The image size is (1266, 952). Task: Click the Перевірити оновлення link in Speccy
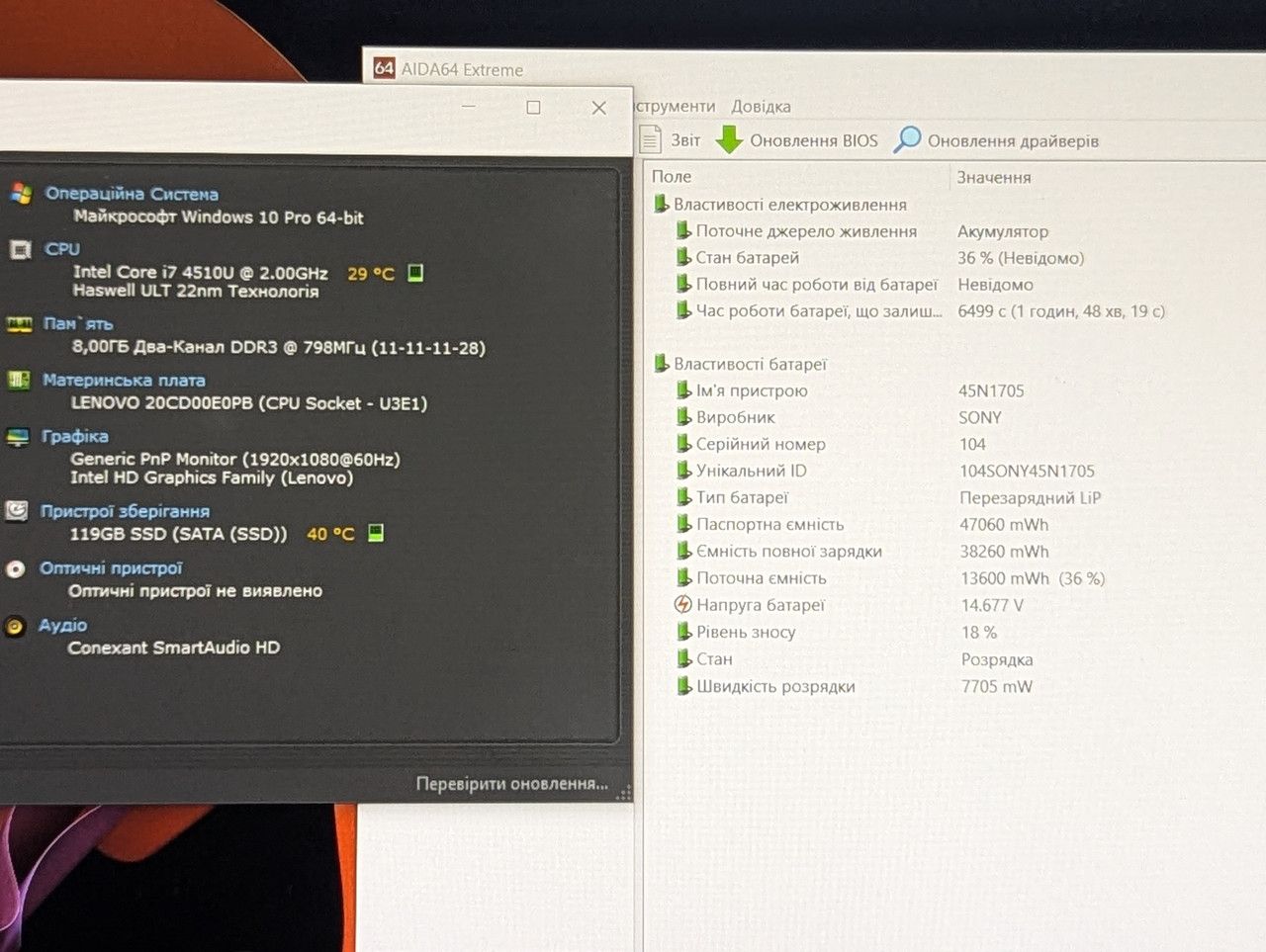tap(511, 784)
